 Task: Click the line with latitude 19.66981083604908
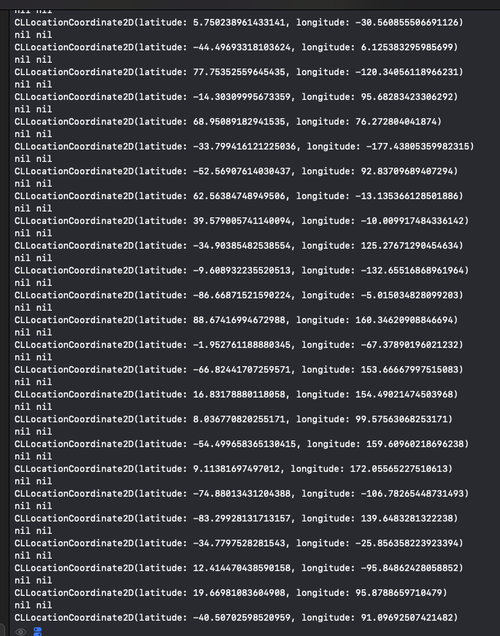pos(231,593)
